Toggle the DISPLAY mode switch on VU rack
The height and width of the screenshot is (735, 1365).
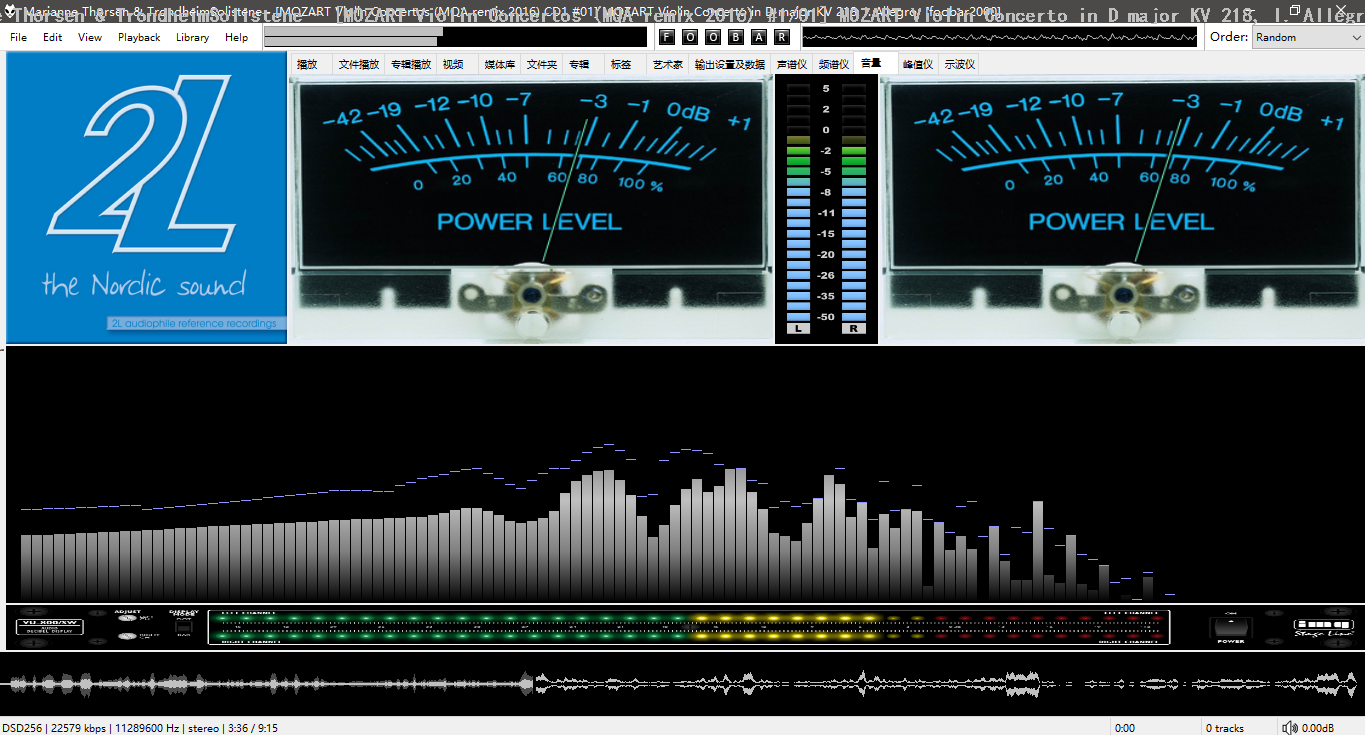(183, 626)
